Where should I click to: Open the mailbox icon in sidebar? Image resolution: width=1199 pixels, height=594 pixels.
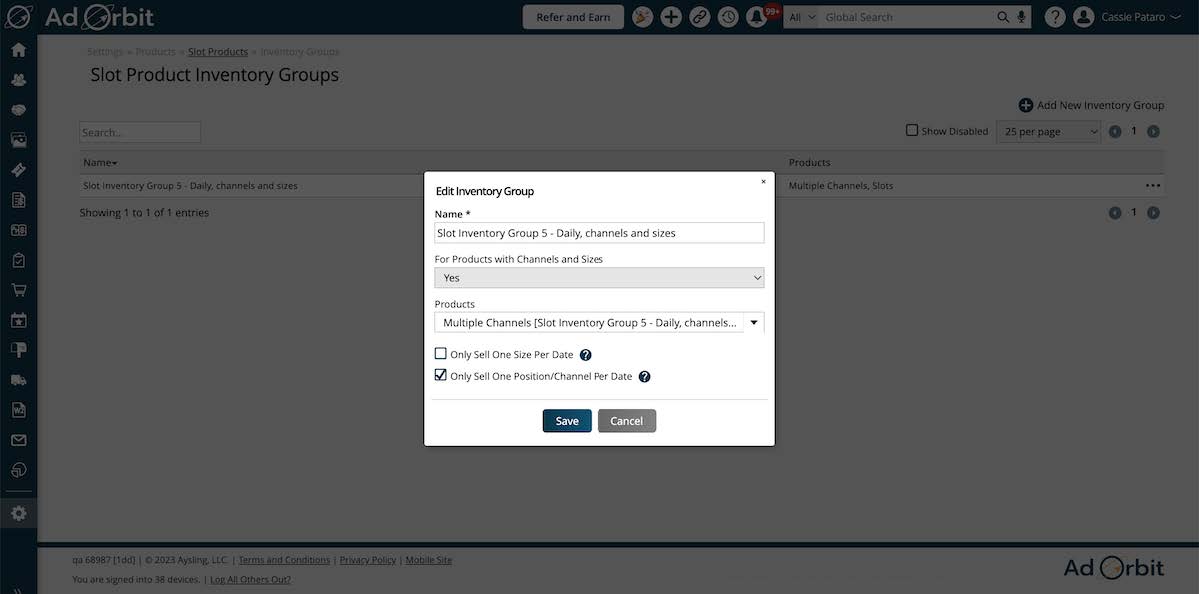[18, 350]
